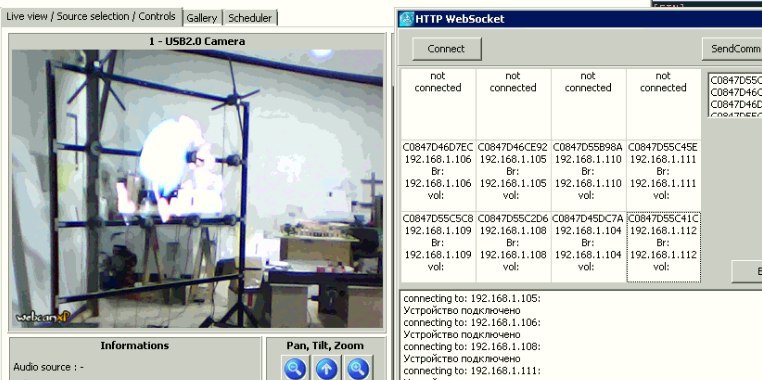Select first entry in the device ID list box
762x380 pixels.
[736, 81]
